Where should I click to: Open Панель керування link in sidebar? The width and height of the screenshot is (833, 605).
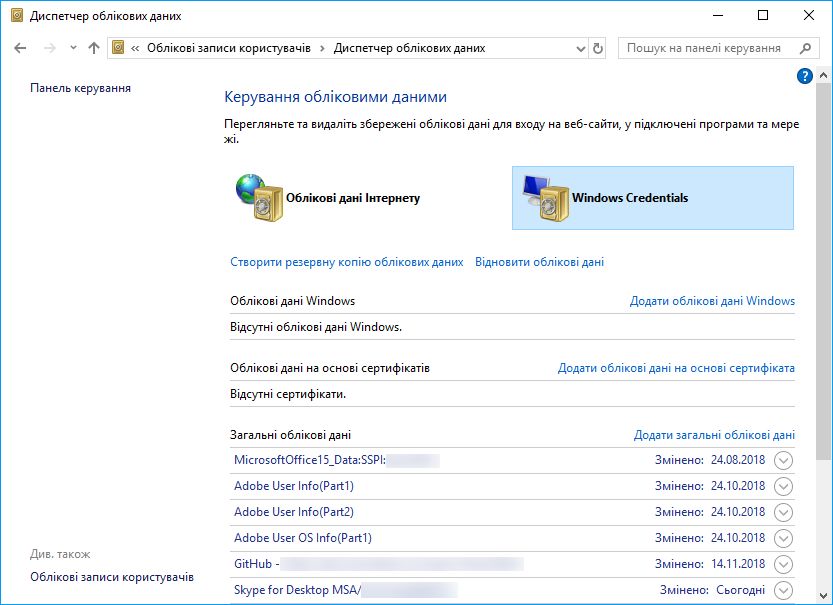pos(80,88)
